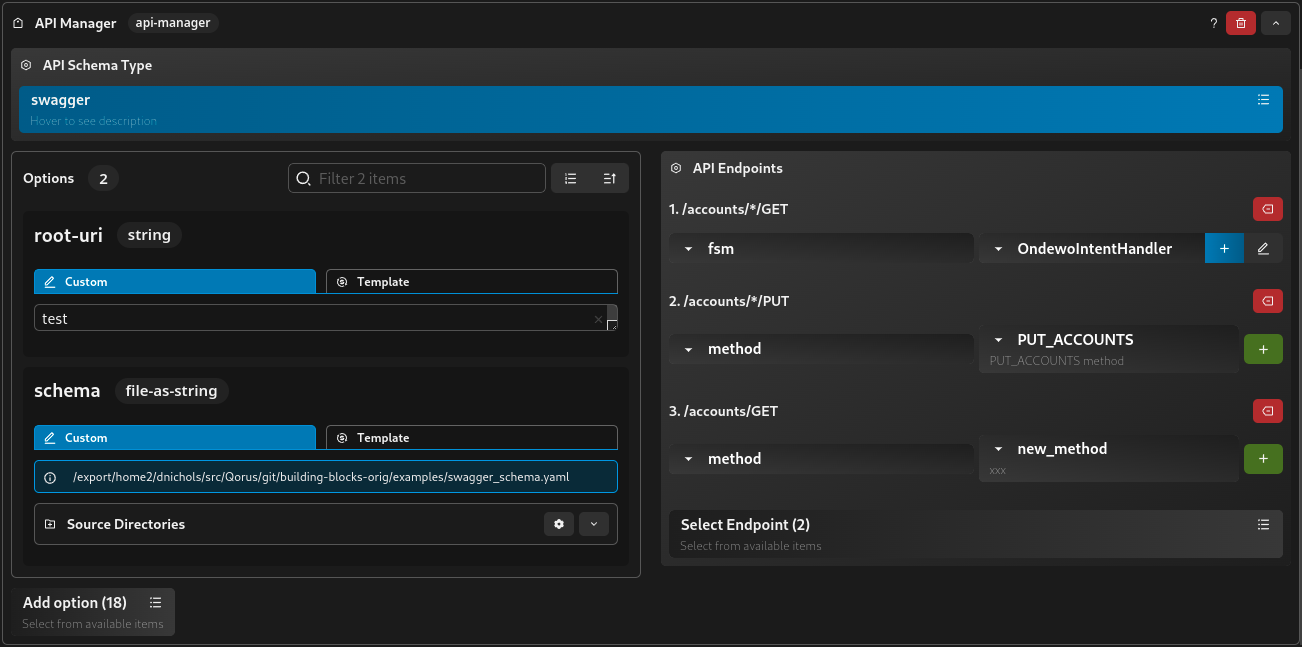1302x647 pixels.
Task: Select Custom tab under schema option
Action: 175,438
